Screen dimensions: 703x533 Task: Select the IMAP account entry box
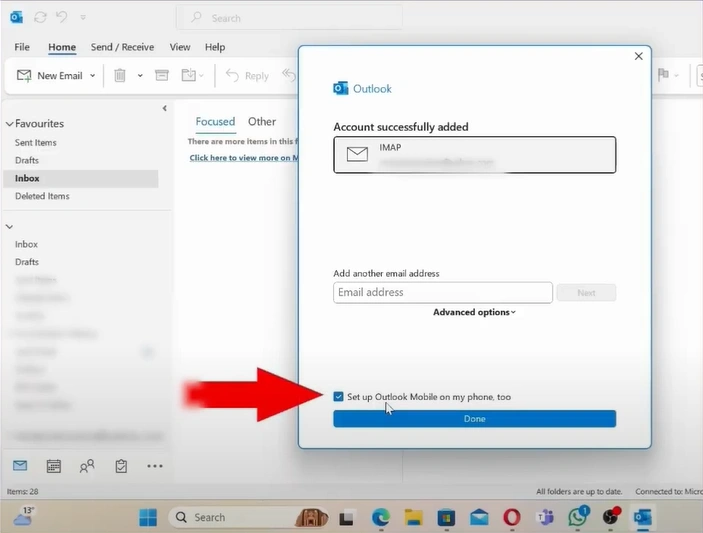coord(475,155)
